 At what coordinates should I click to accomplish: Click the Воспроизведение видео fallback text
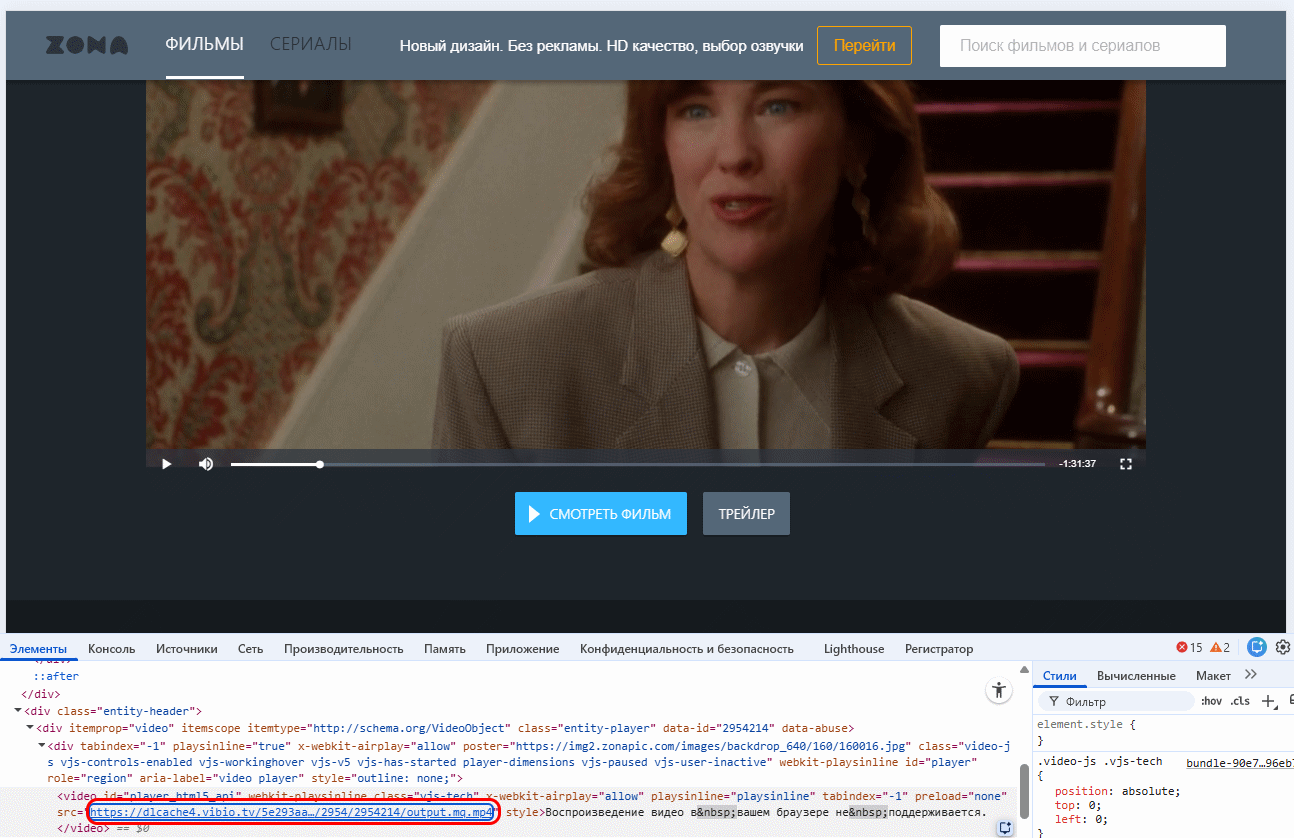(x=766, y=812)
